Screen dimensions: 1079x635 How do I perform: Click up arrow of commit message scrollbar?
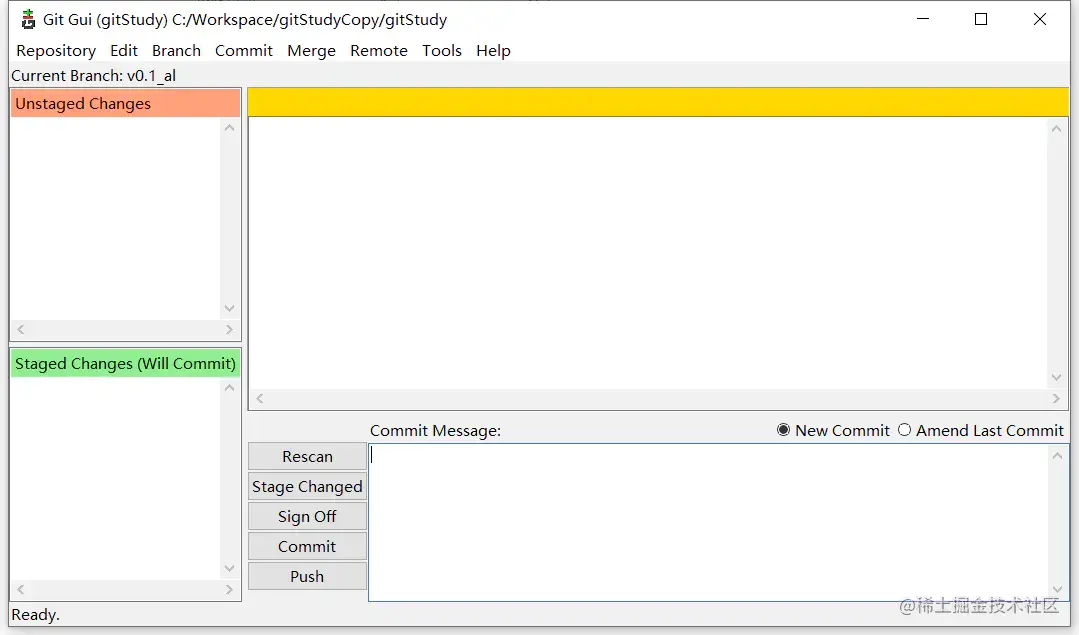pyautogui.click(x=1058, y=455)
